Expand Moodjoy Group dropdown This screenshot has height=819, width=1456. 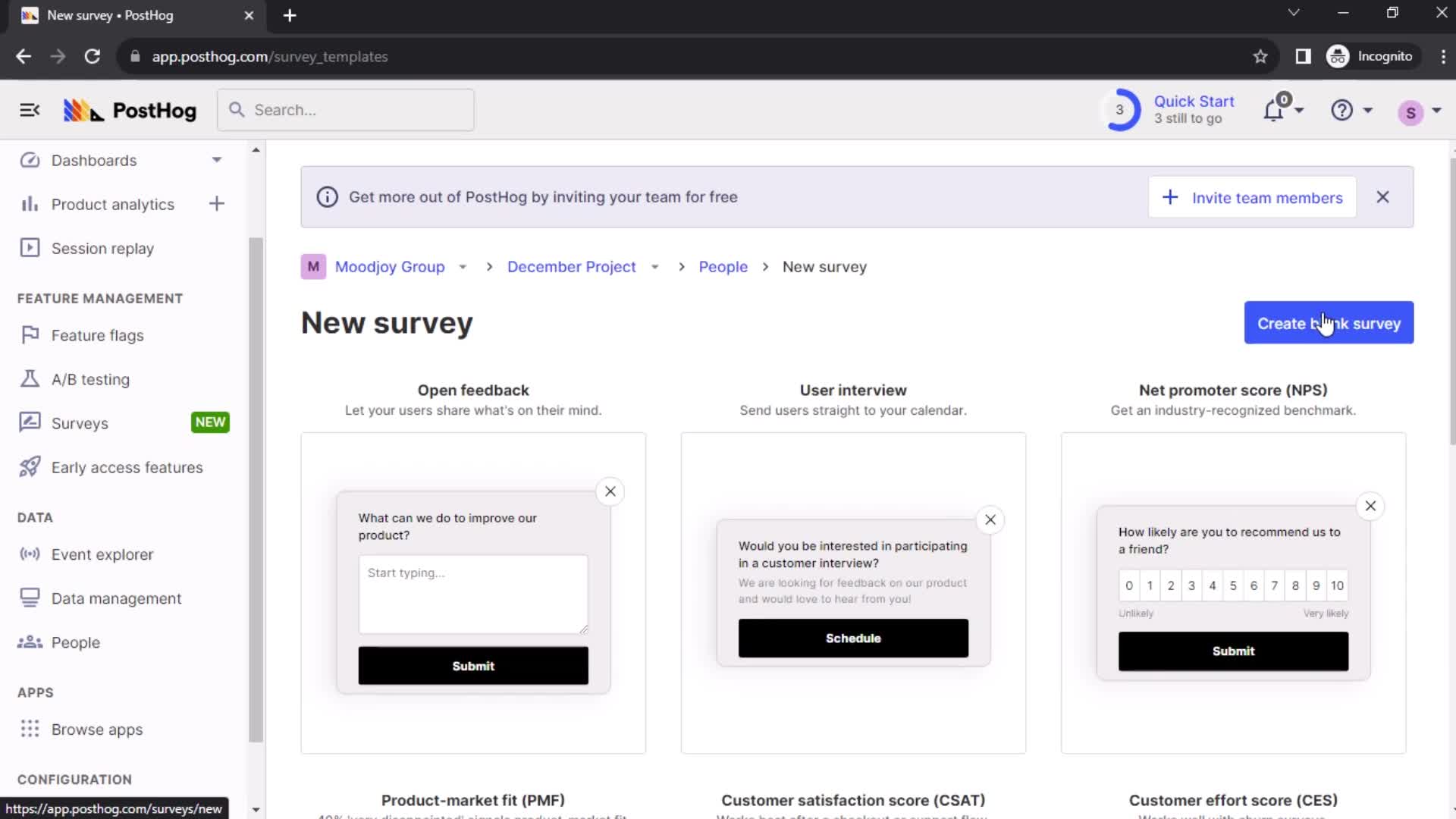(463, 267)
